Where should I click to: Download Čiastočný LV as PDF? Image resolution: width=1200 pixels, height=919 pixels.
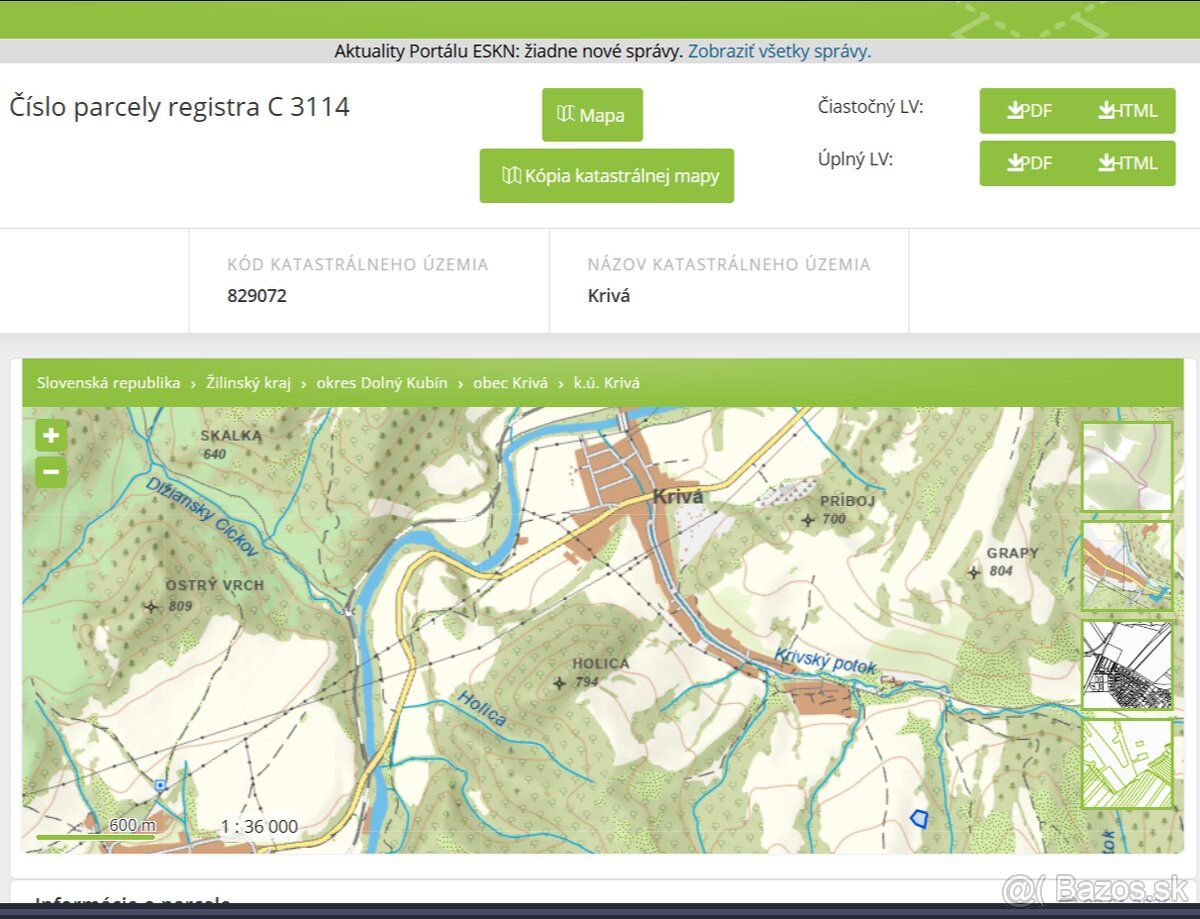pyautogui.click(x=1029, y=111)
